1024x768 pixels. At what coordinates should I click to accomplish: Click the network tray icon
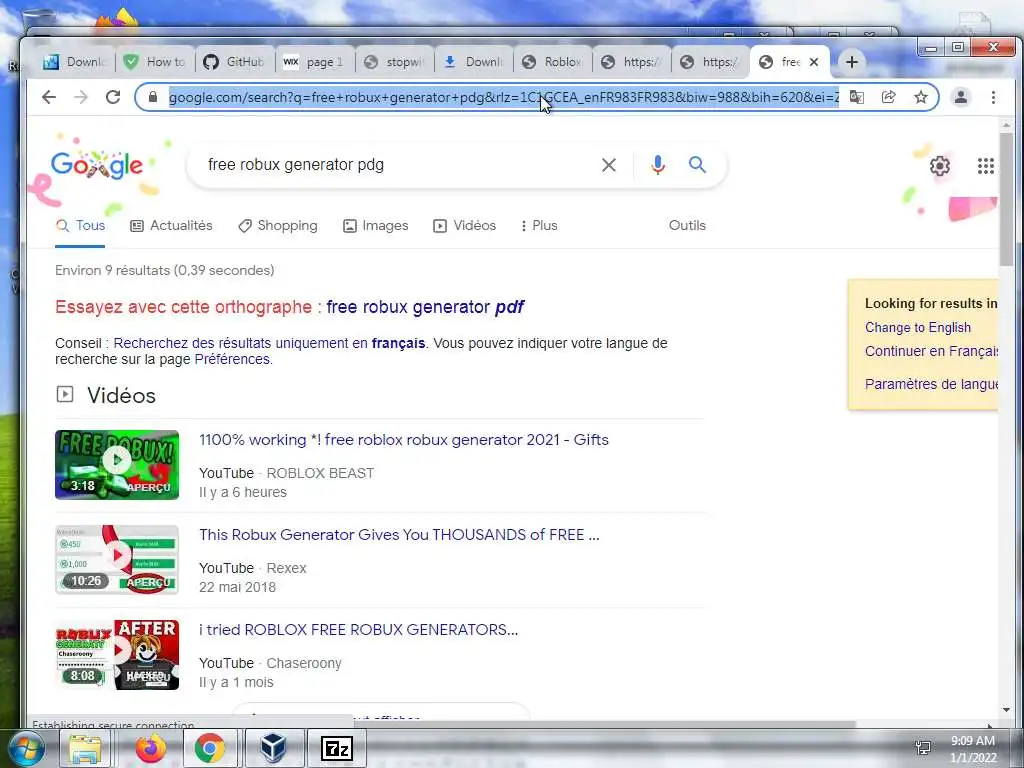click(923, 748)
